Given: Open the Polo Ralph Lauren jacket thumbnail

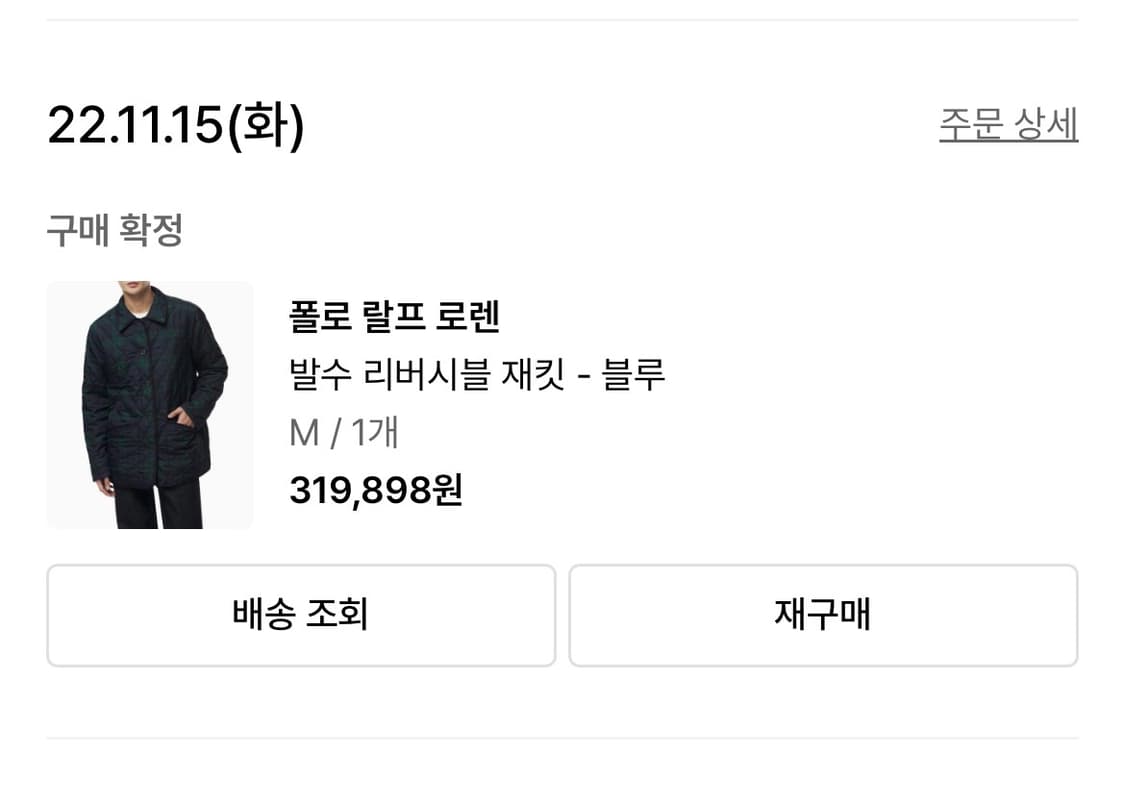Looking at the screenshot, I should point(150,403).
